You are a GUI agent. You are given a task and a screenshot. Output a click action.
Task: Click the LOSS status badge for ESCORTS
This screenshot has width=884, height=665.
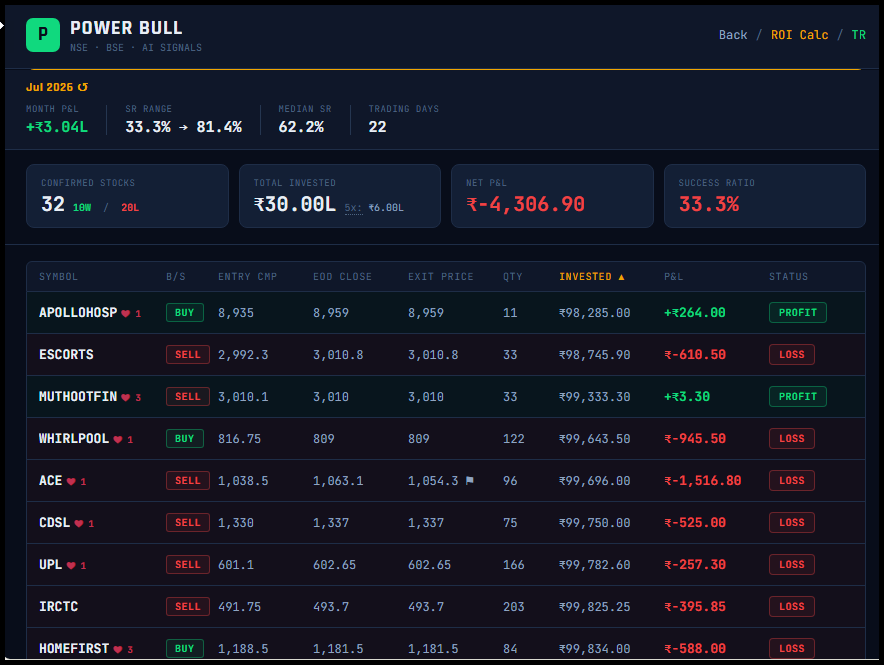tap(792, 354)
